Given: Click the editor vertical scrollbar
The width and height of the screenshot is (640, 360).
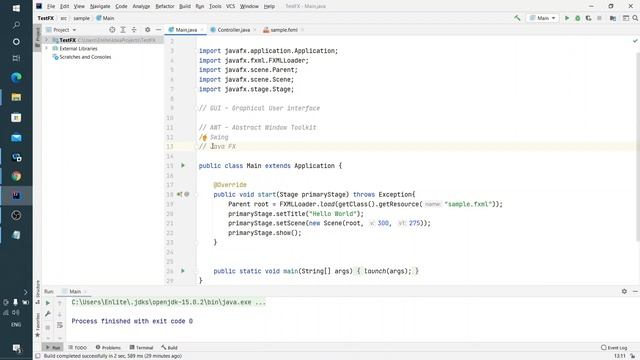Looking at the screenshot, I should click(638, 147).
